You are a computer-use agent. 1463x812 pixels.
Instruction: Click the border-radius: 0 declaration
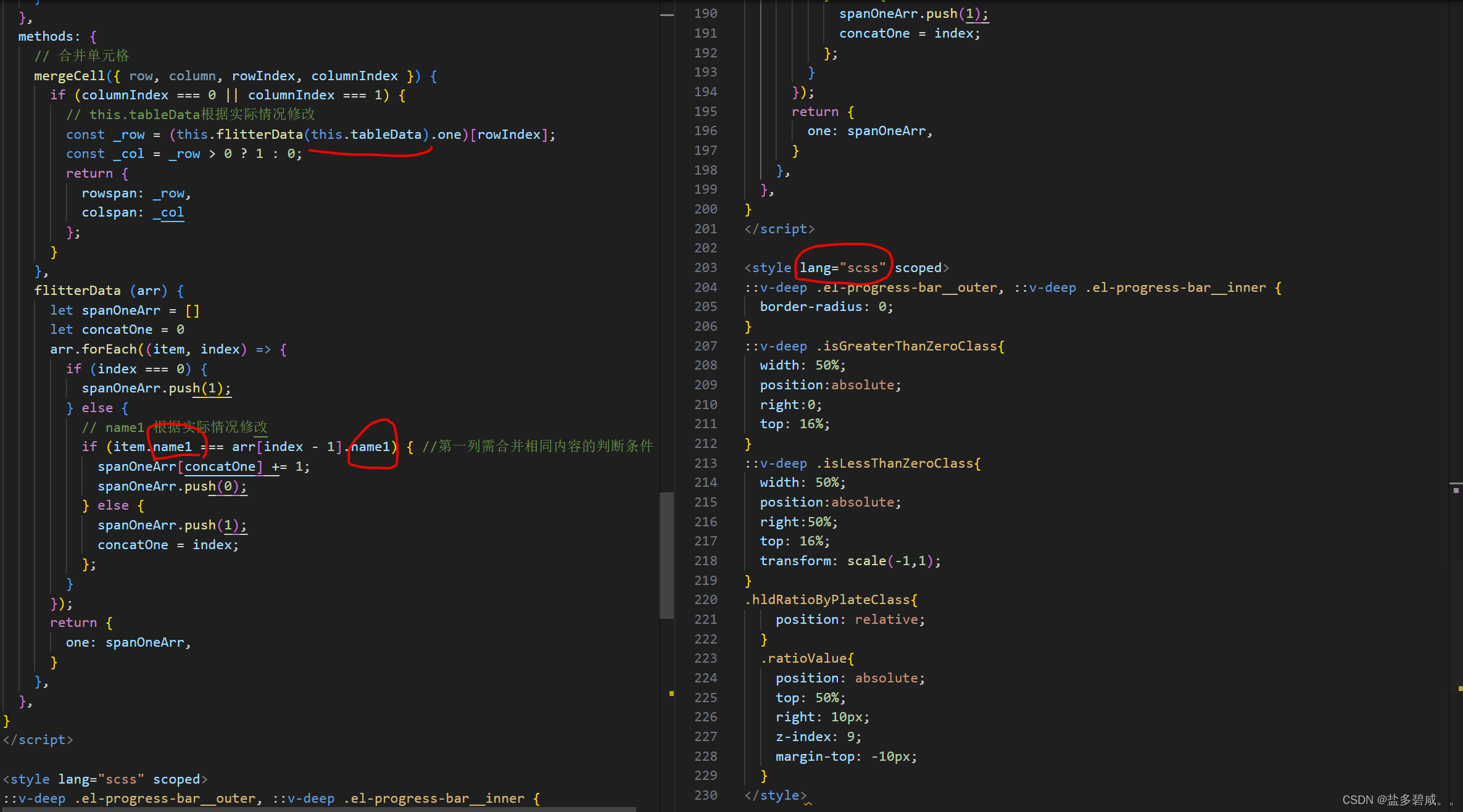click(x=826, y=307)
